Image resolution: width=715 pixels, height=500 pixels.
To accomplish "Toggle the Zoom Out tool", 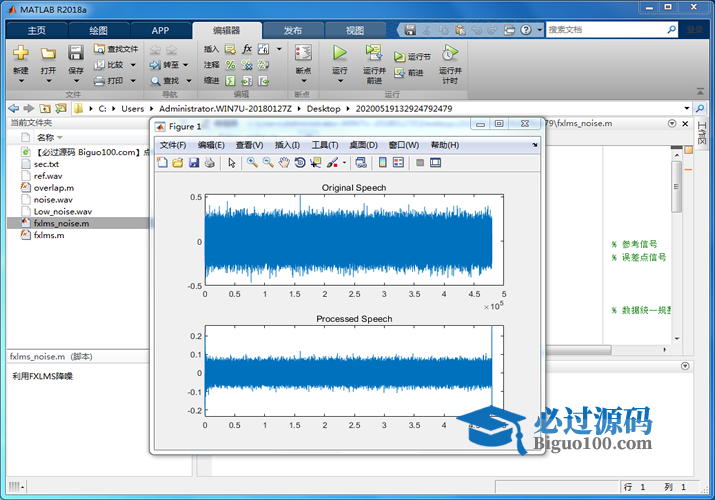I will tap(268, 163).
